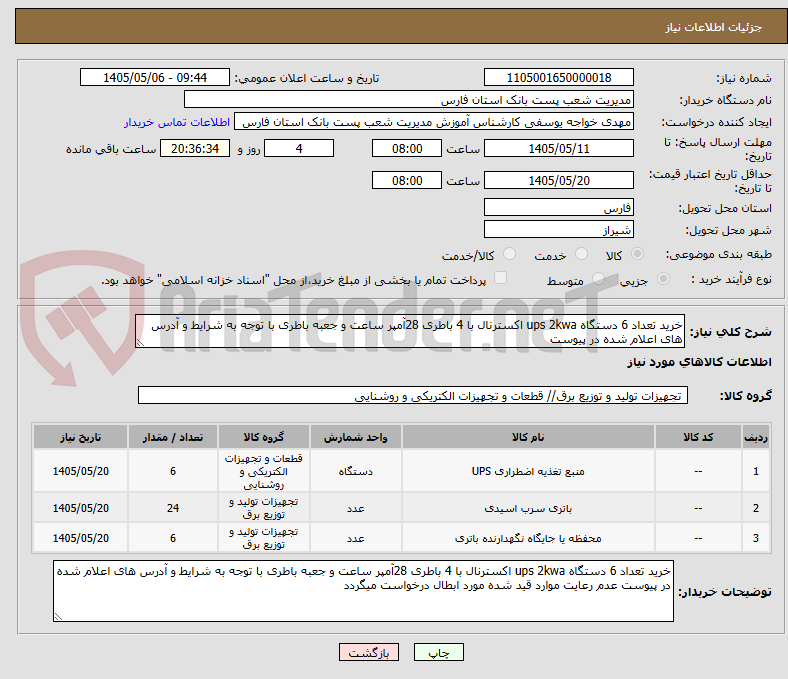
Task: Click the resize handle of شرح کلی نیاز box
Action: click(140, 343)
